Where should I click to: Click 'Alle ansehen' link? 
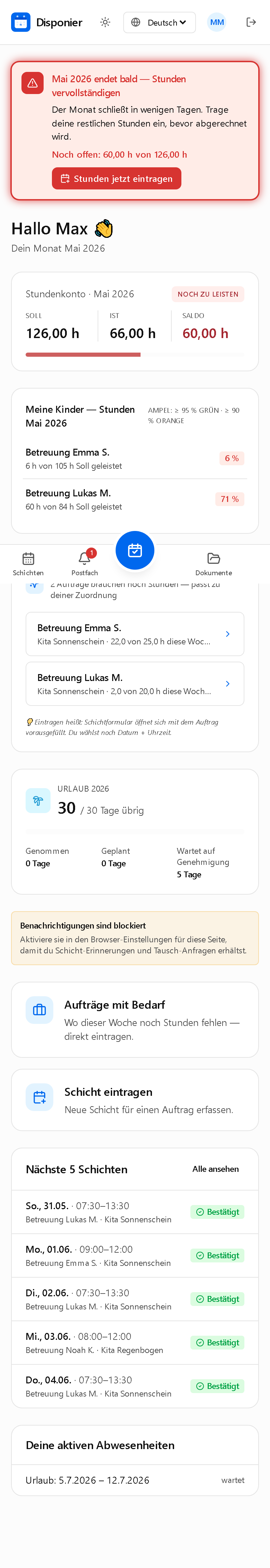[x=216, y=1169]
